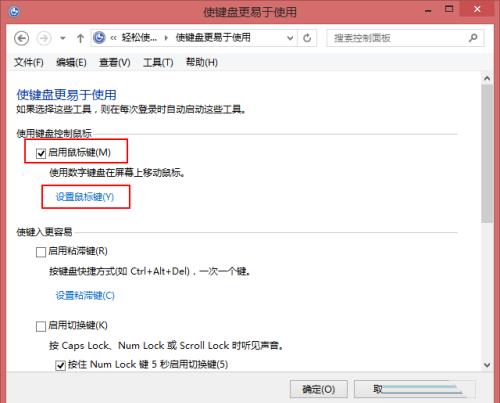This screenshot has height=403, width=500.
Task: Click the search magnifier icon
Action: pos(473,38)
